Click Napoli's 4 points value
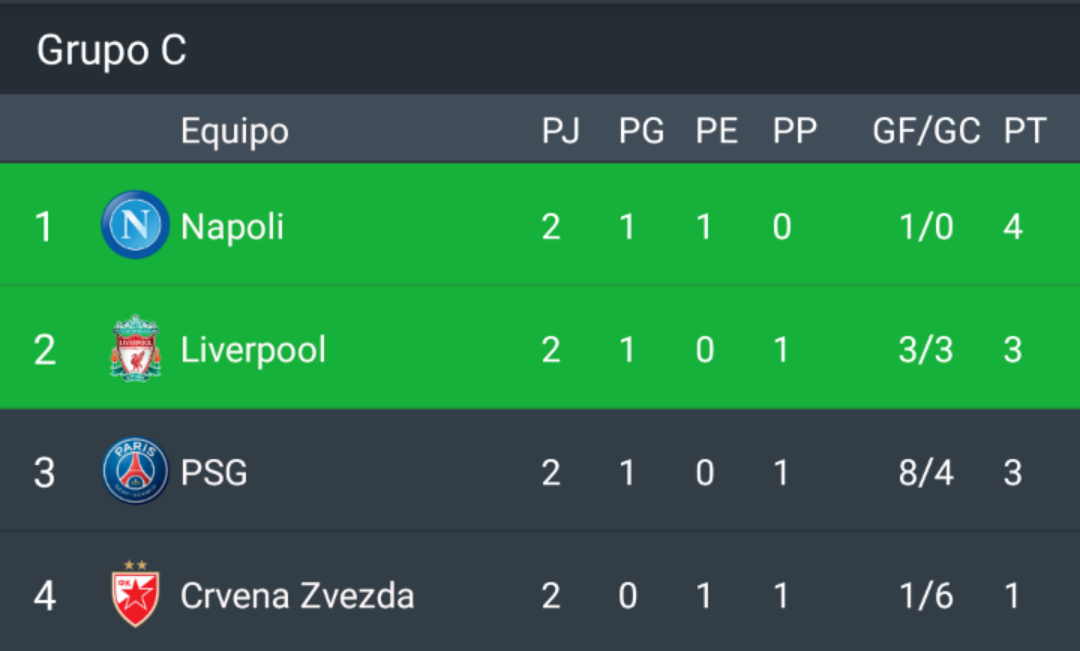Screen dimensions: 1080x651 click(1012, 227)
